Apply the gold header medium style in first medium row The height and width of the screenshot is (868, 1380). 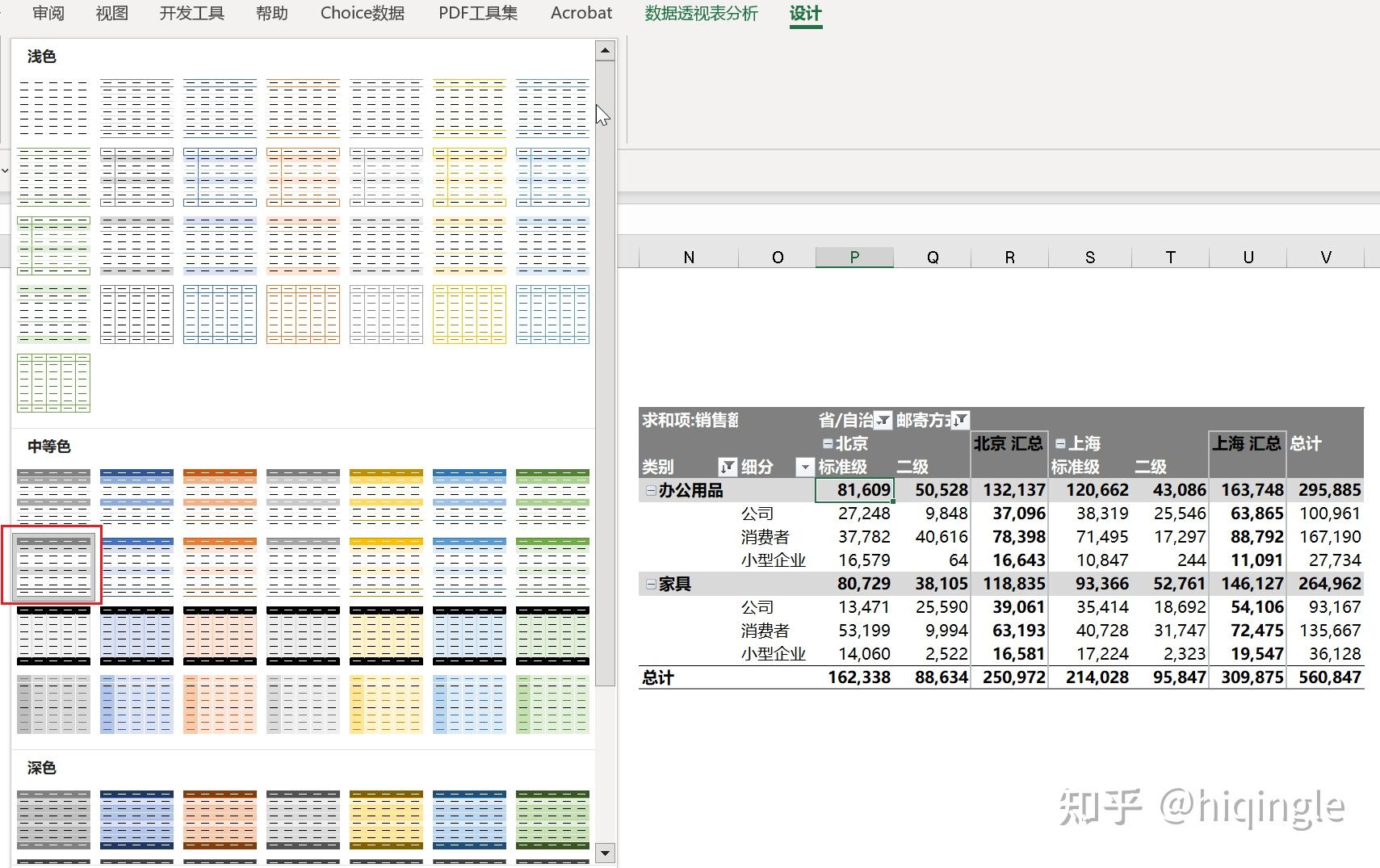[386, 498]
